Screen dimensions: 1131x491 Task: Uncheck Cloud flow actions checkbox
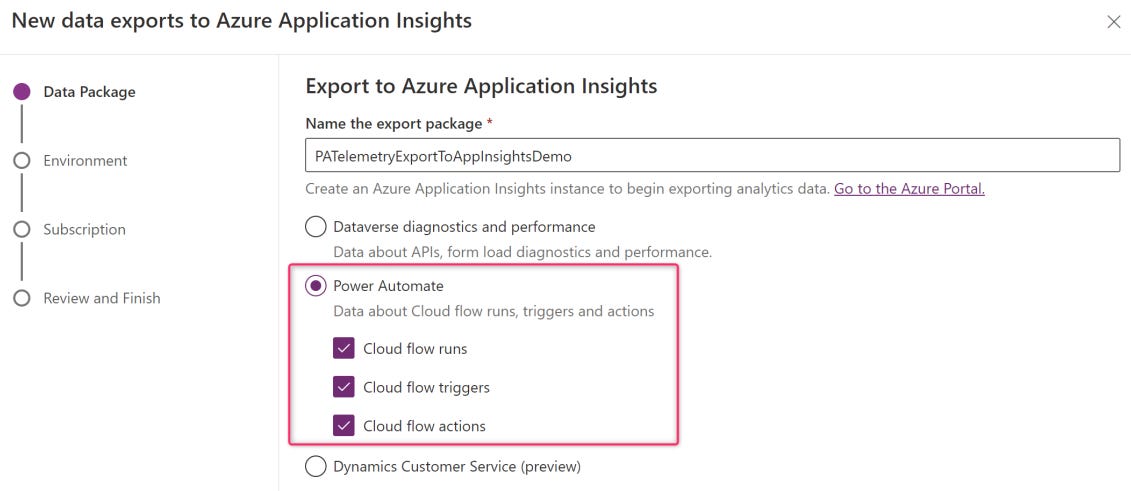click(344, 426)
